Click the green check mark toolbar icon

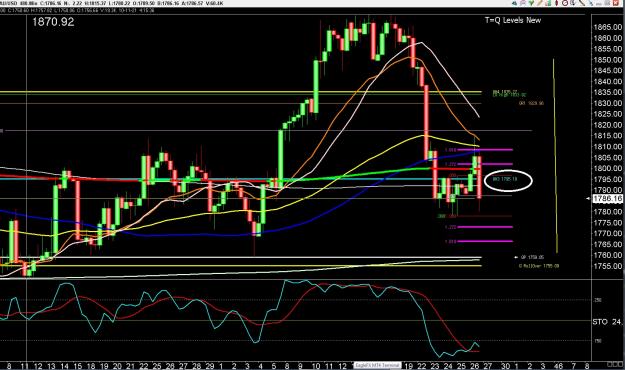click(x=531, y=3)
